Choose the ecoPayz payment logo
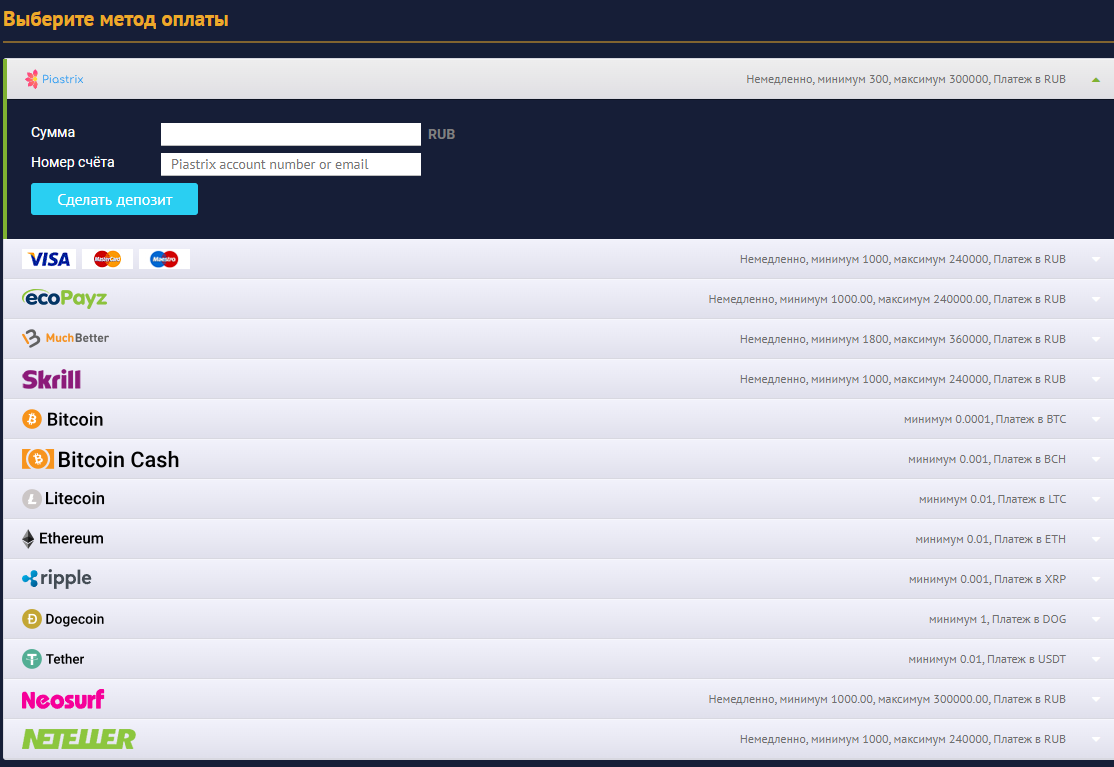1114x767 pixels. coord(64,299)
